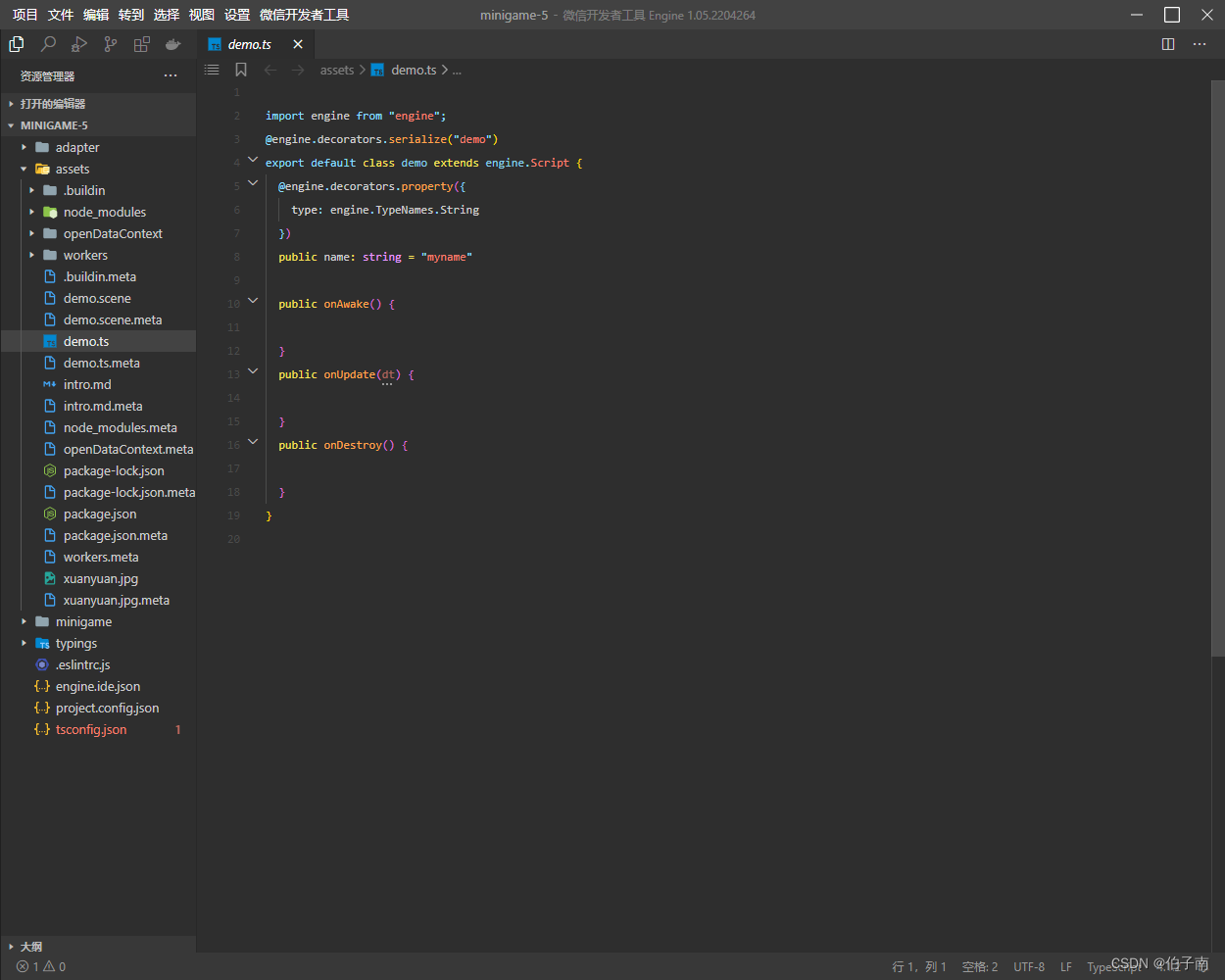Viewport: 1225px width, 980px height.
Task: Open the 编辑 menu
Action: click(x=96, y=15)
